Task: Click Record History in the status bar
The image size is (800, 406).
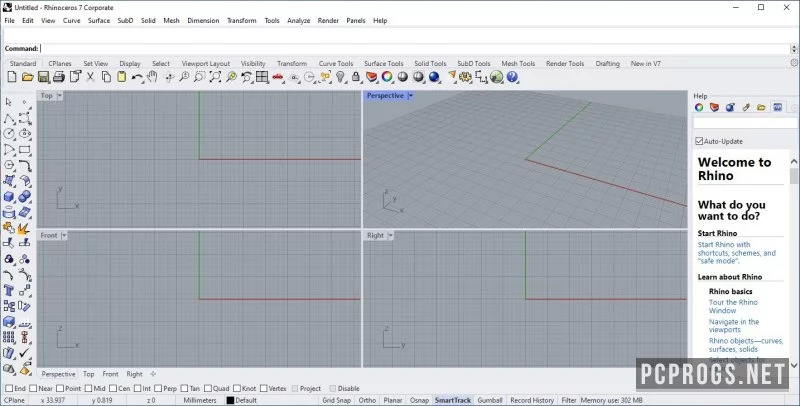Action: click(532, 400)
